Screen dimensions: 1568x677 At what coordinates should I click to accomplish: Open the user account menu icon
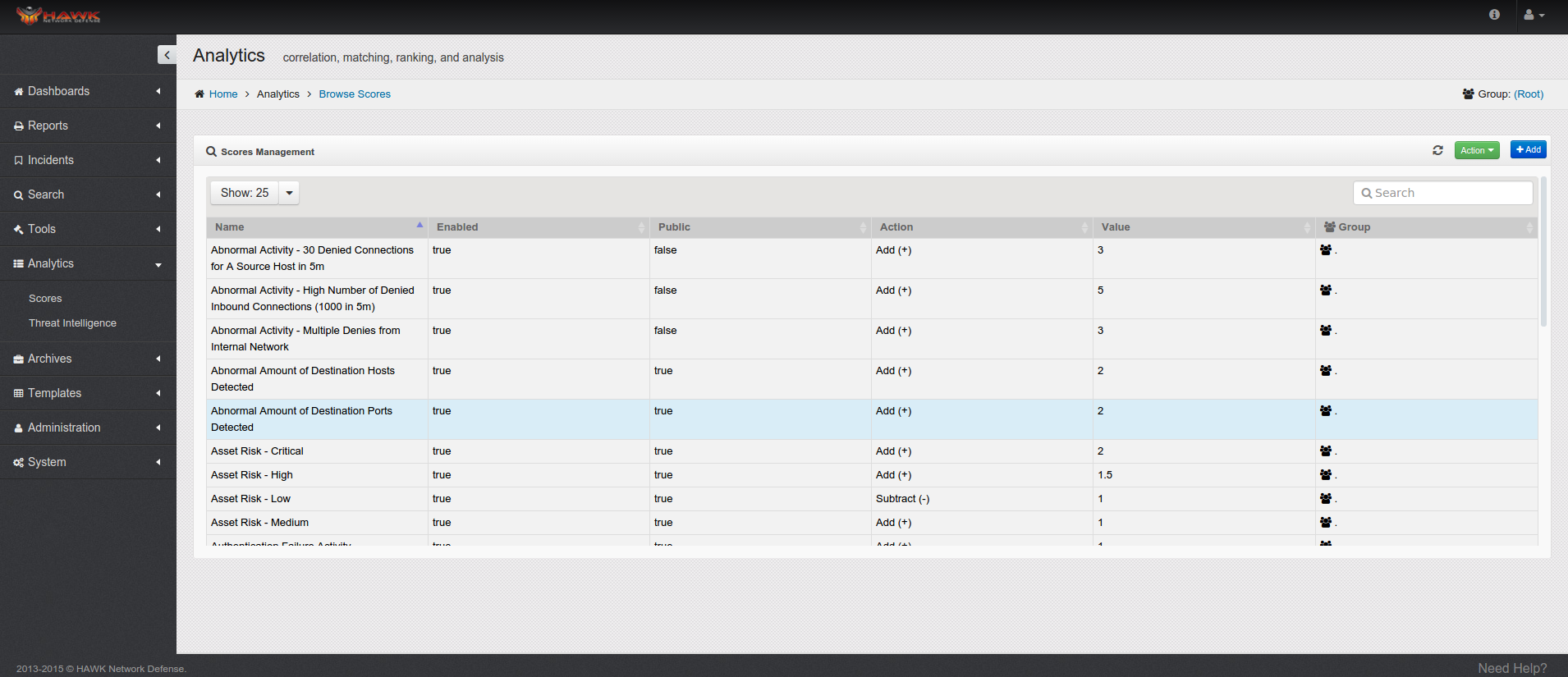pos(1533,15)
